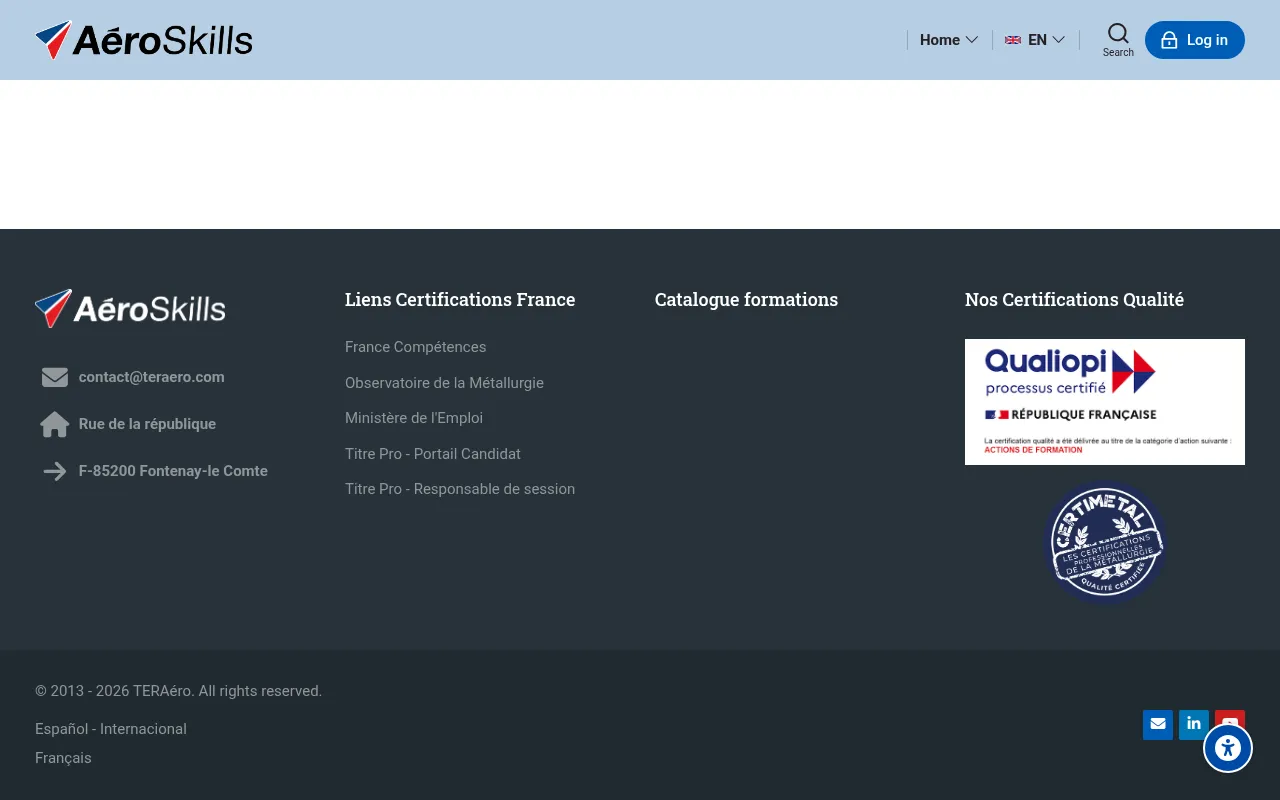Click the Log in button
Screen dimensions: 1280x800
pos(1195,40)
